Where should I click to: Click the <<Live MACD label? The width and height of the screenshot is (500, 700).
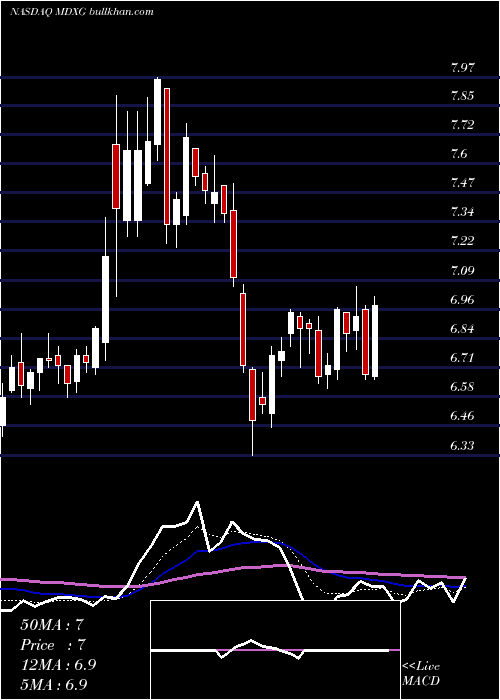[421, 674]
